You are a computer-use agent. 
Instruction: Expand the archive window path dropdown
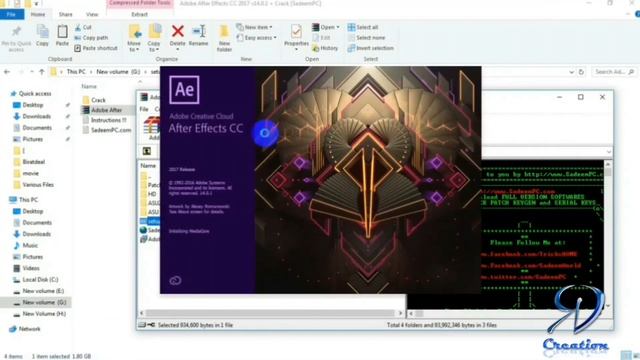[x=609, y=152]
